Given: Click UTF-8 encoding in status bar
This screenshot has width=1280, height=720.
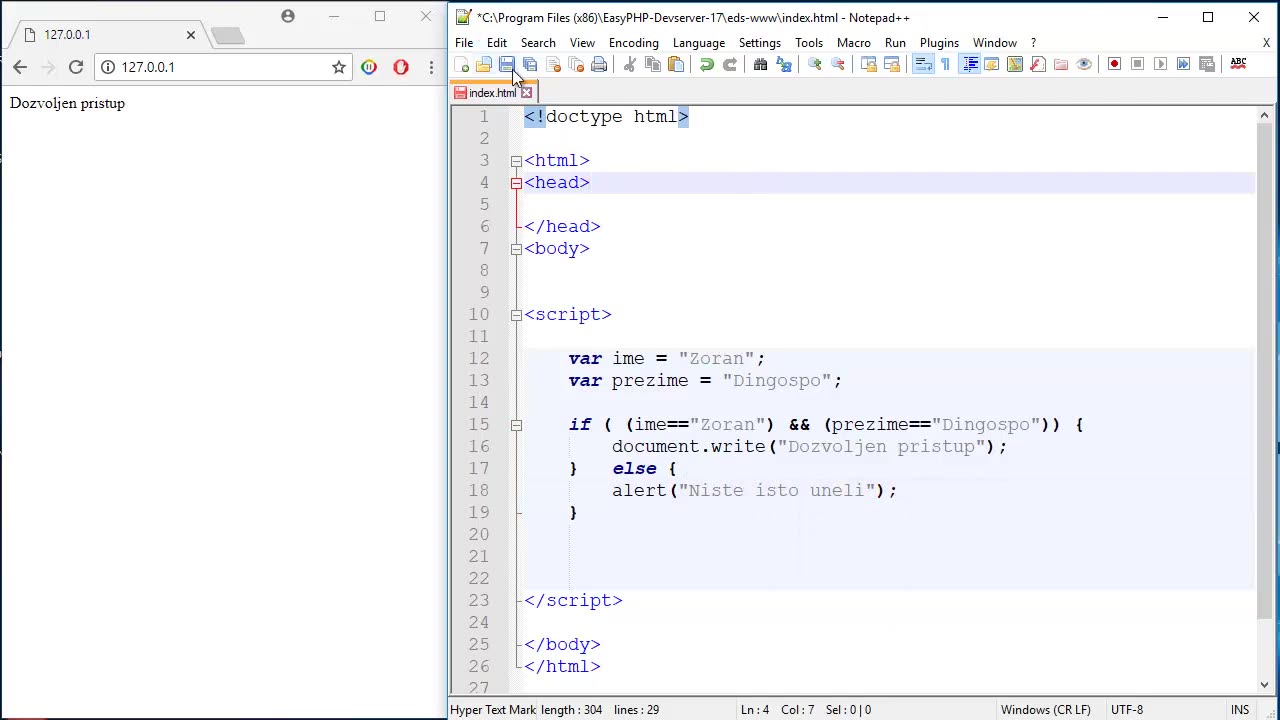Looking at the screenshot, I should [x=1126, y=710].
